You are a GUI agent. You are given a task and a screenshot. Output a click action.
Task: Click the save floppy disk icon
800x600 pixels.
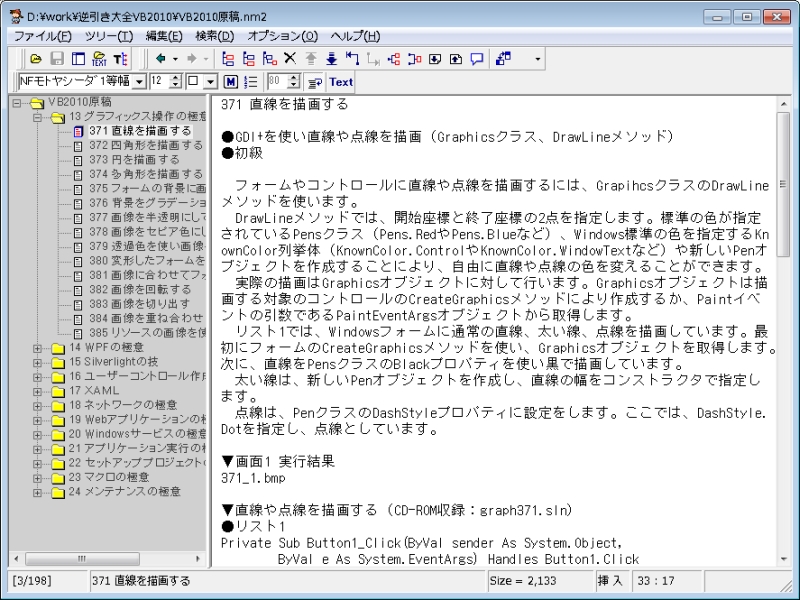coord(57,59)
